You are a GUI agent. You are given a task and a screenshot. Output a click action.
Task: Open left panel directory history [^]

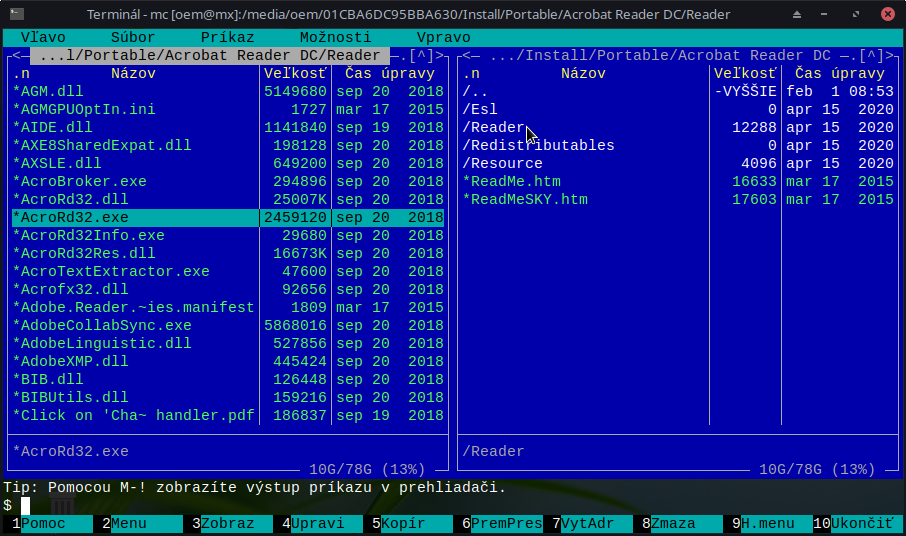tap(421, 55)
